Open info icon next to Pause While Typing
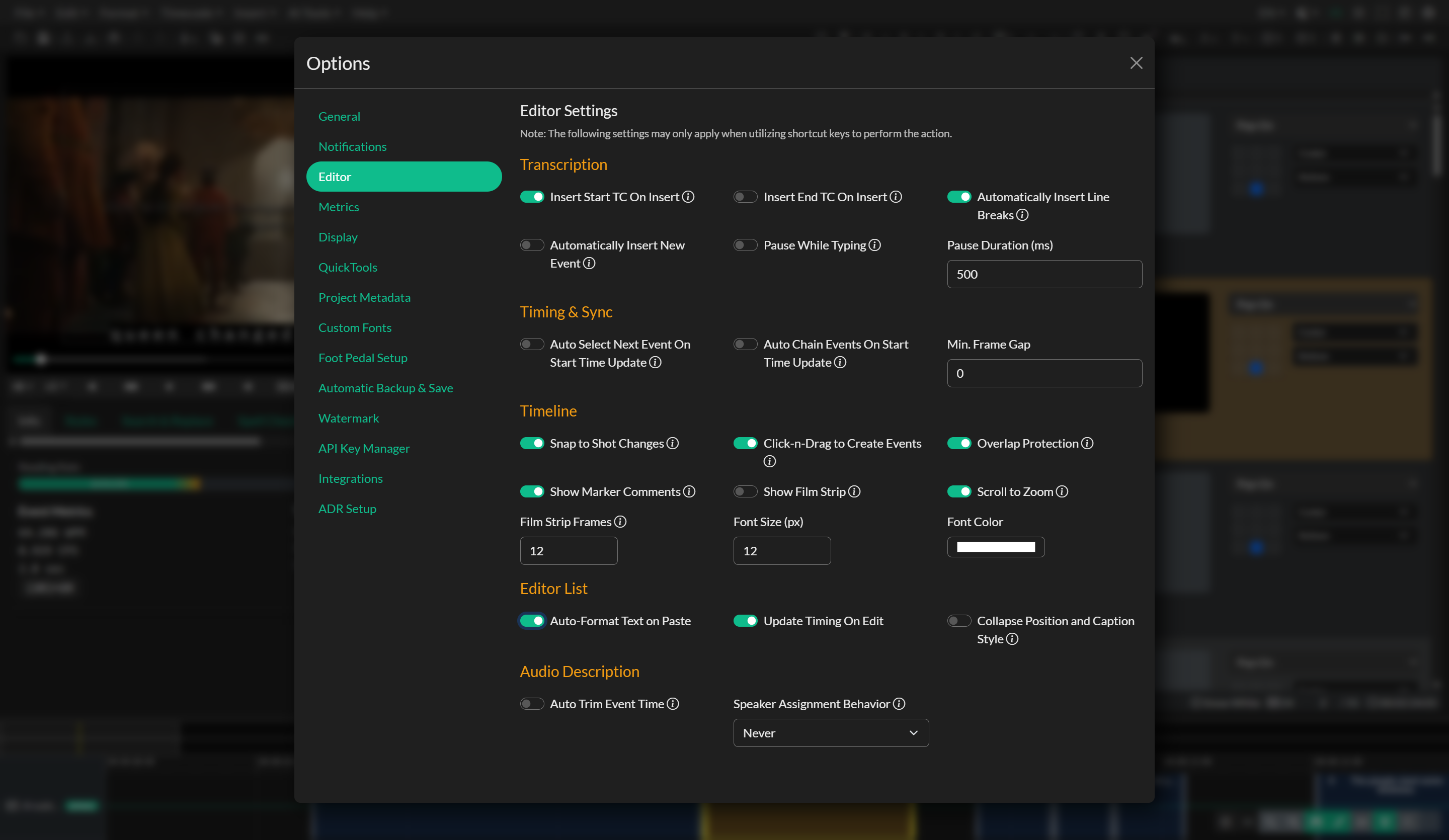 pos(874,245)
